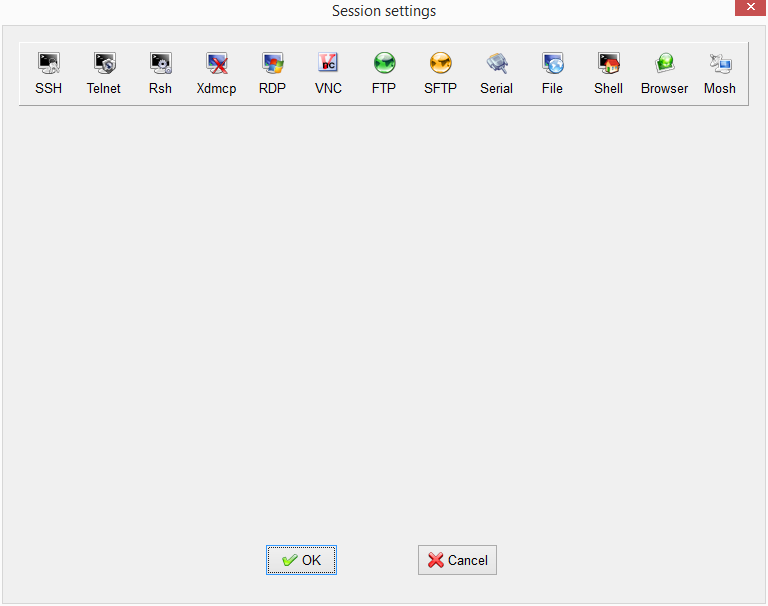This screenshot has height=606, width=768.
Task: Select the RDP remote desktop icon
Action: [272, 73]
